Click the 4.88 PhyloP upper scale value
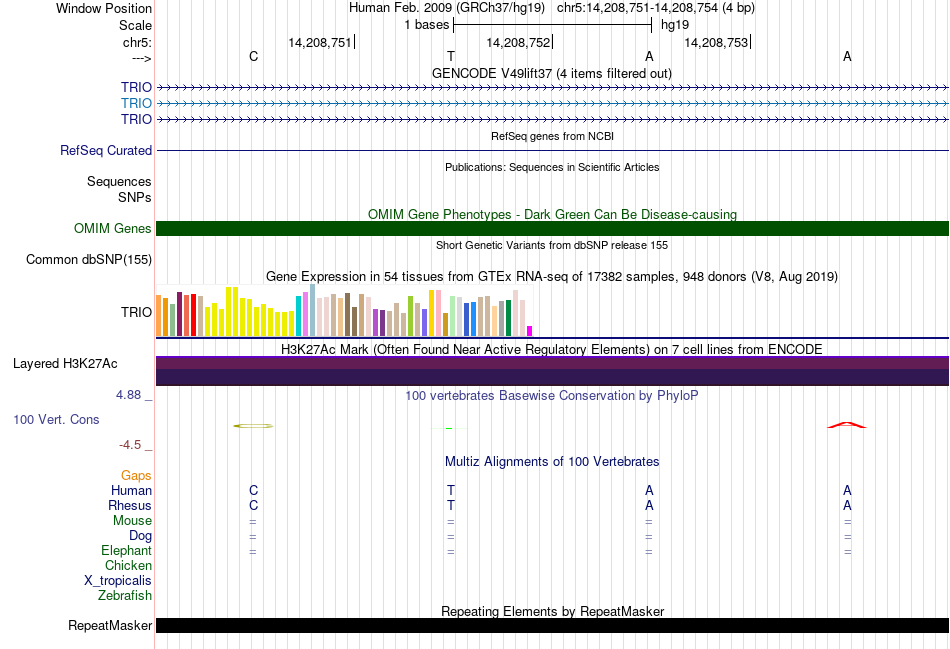Image resolution: width=950 pixels, height=649 pixels. tap(128, 395)
